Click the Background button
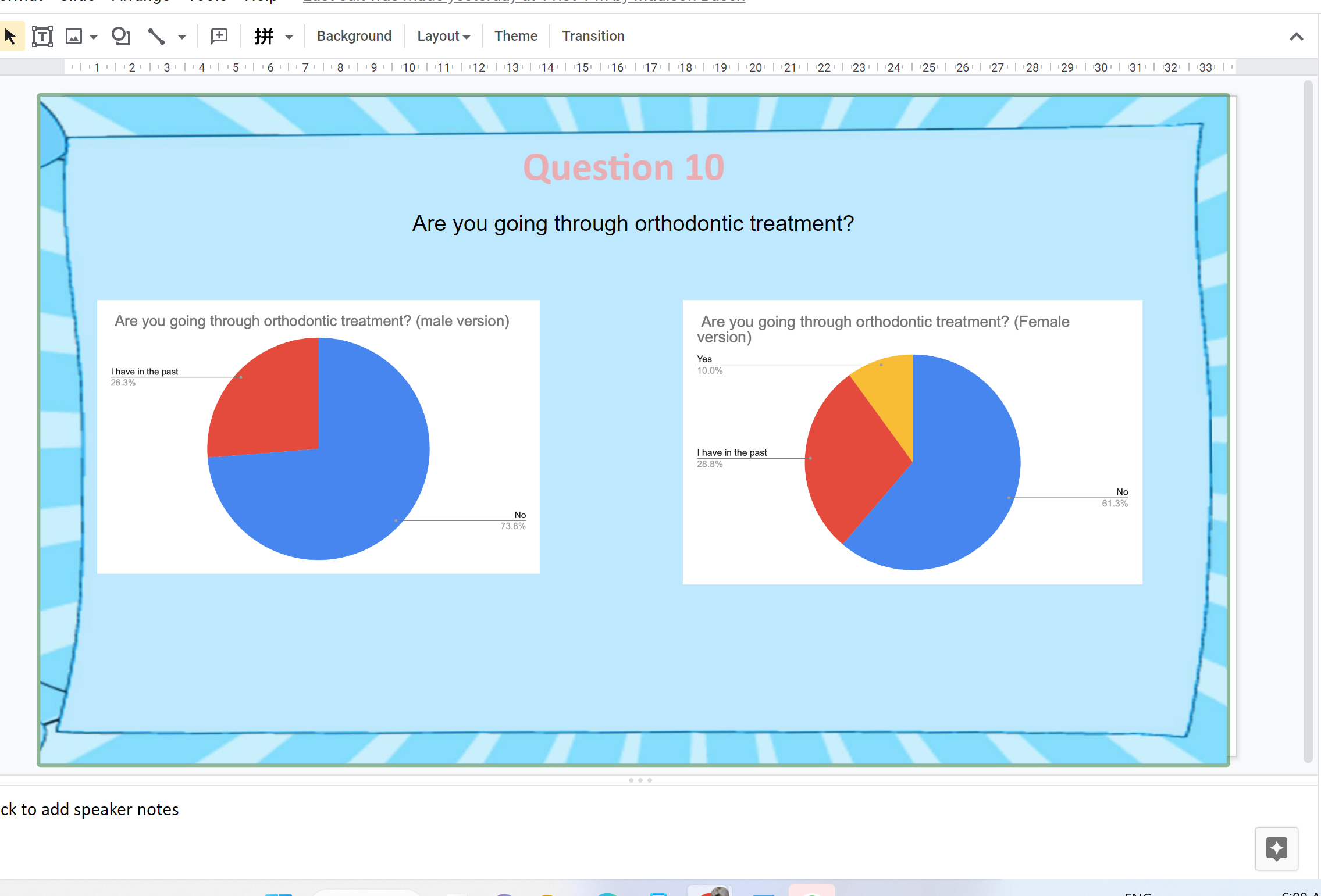 [354, 36]
